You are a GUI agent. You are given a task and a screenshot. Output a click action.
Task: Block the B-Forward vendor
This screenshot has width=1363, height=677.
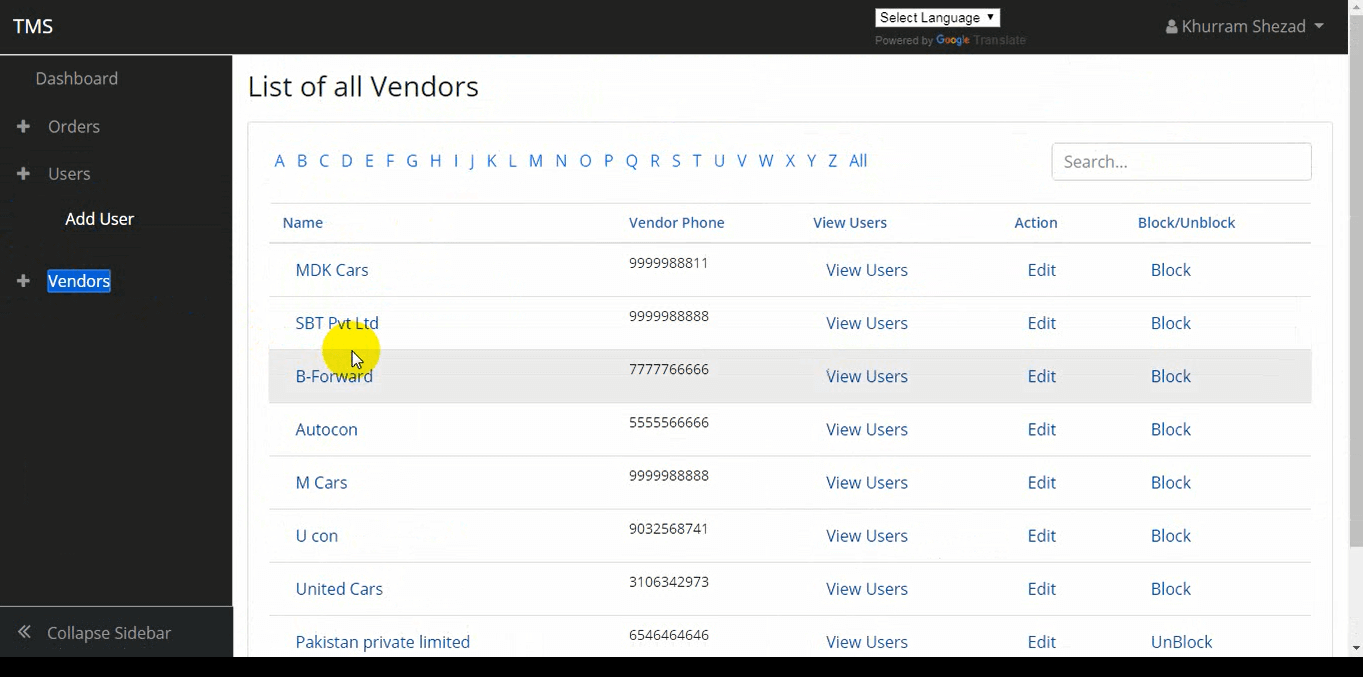1170,376
